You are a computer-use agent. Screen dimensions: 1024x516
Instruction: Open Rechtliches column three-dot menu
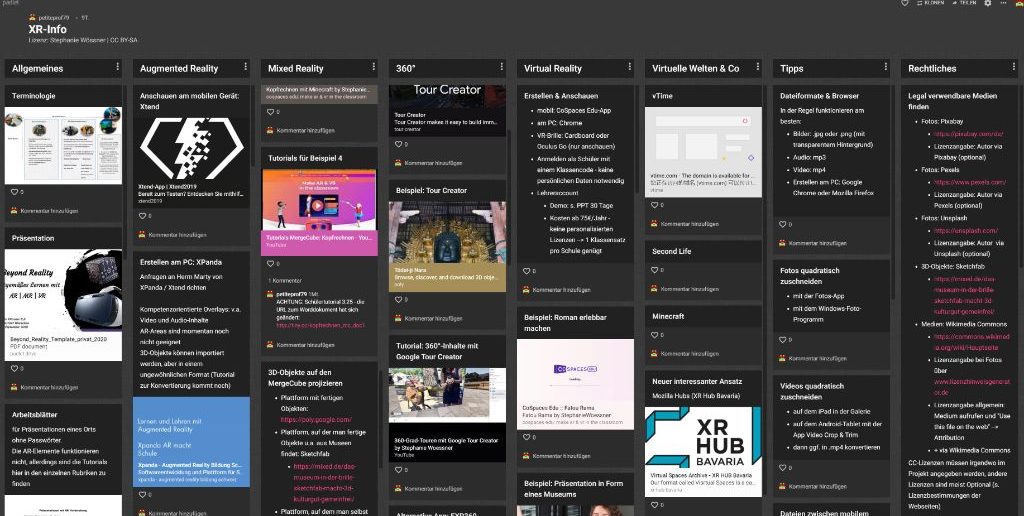coord(1014,67)
